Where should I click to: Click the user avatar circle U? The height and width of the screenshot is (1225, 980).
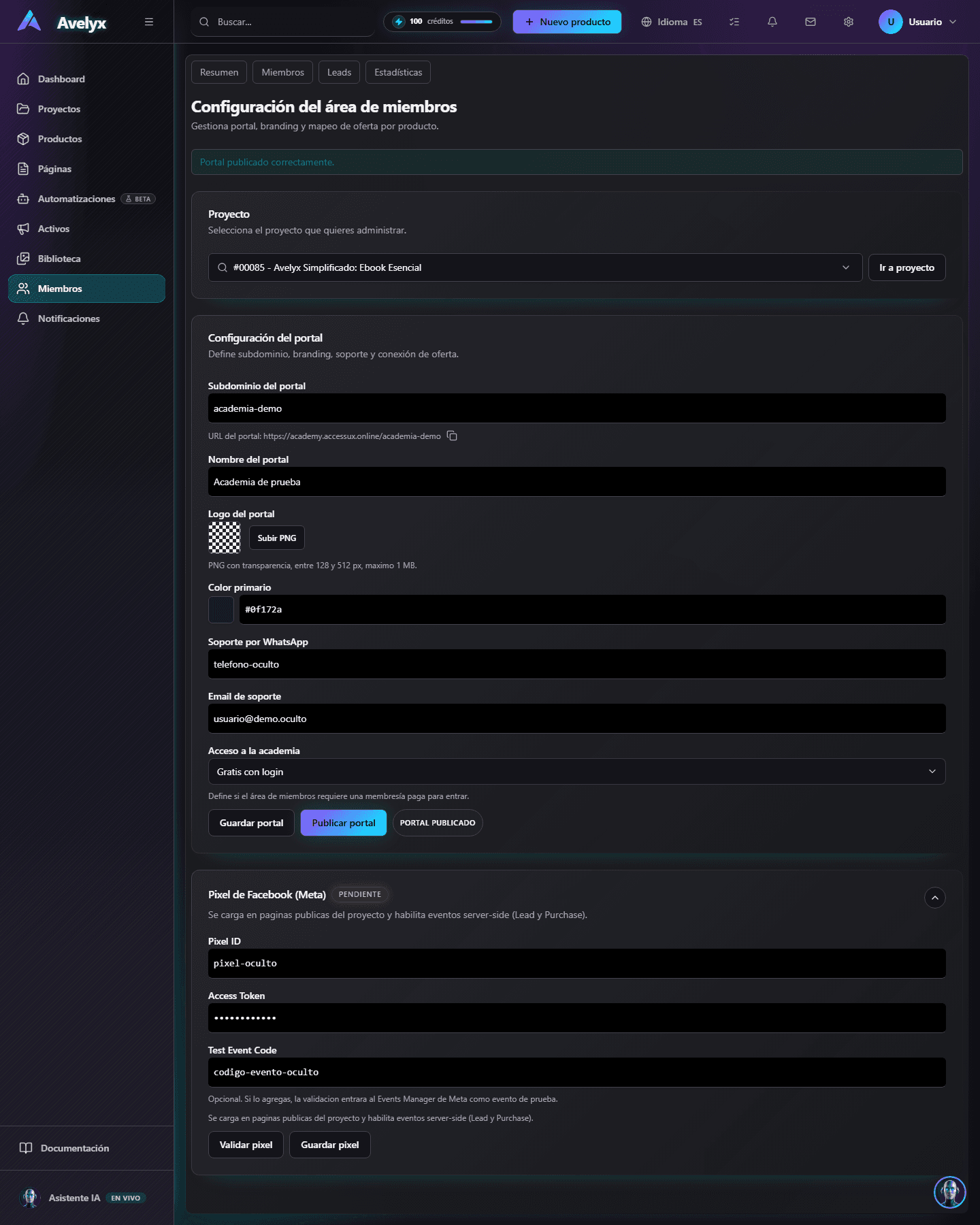pos(890,22)
